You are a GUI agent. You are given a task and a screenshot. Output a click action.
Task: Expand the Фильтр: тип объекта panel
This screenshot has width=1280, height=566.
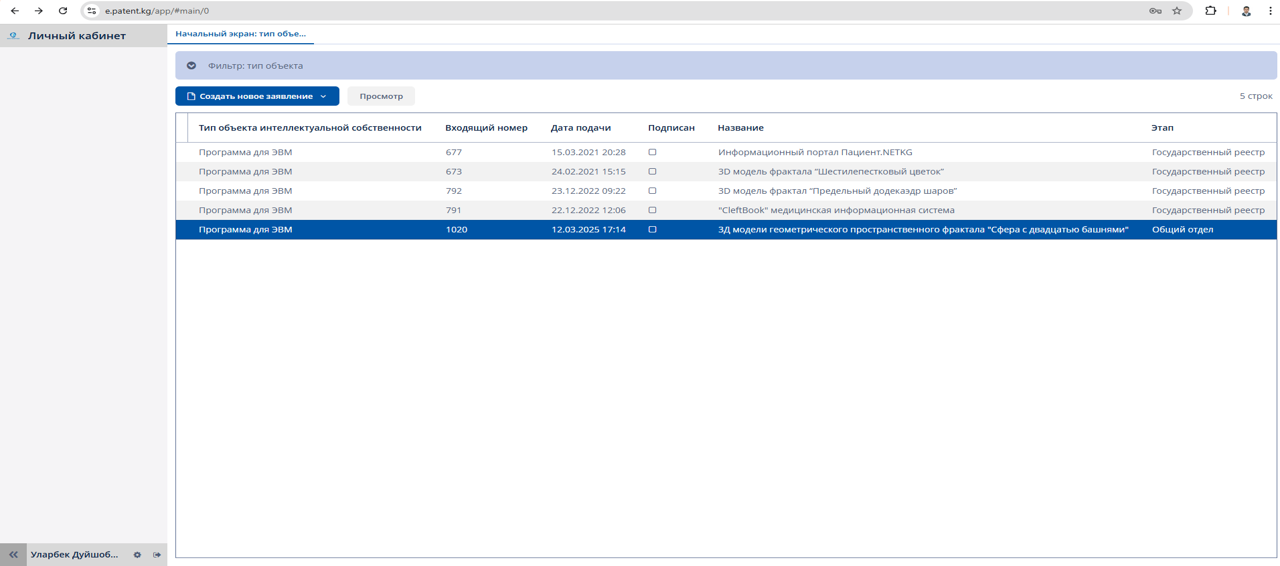[x=191, y=66]
